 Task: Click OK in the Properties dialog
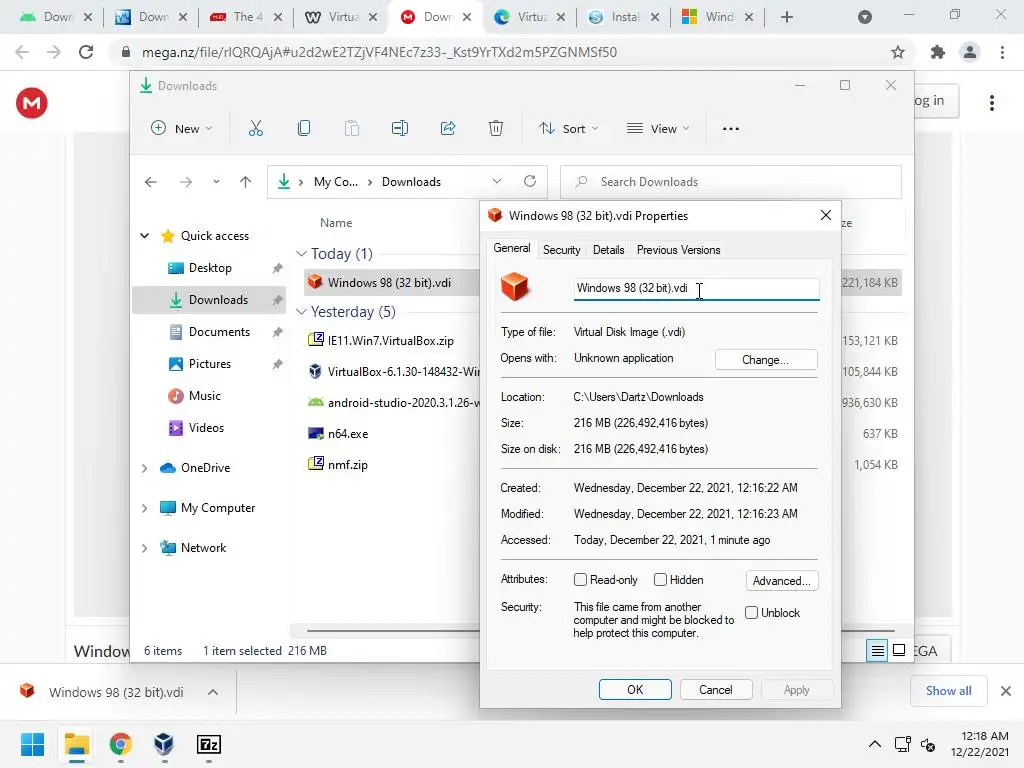[x=635, y=690]
